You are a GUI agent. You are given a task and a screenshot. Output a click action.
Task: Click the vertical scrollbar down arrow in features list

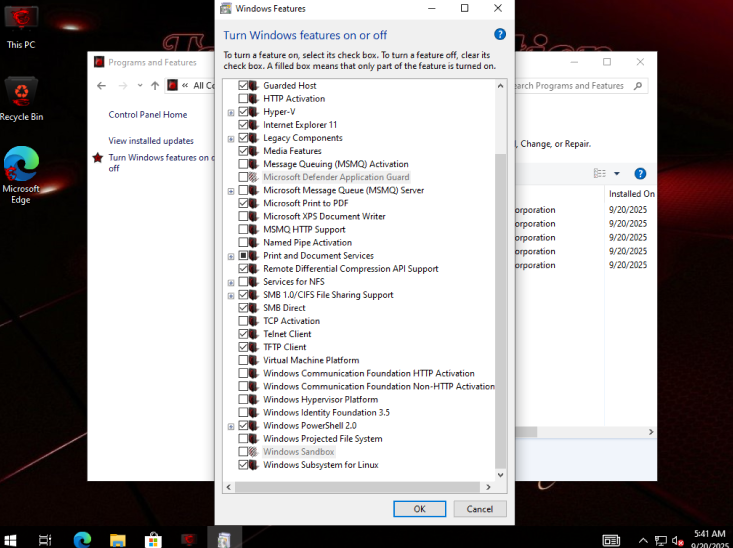pos(500,475)
